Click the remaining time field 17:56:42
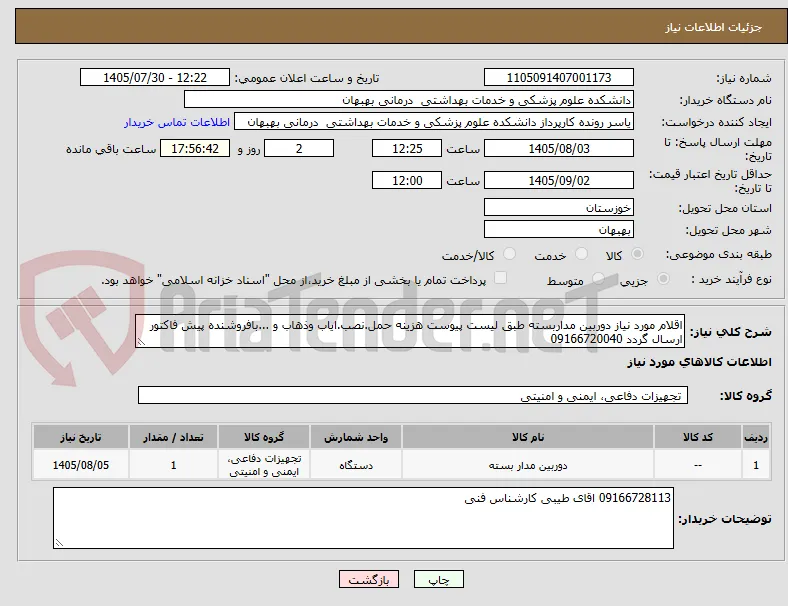 [195, 149]
